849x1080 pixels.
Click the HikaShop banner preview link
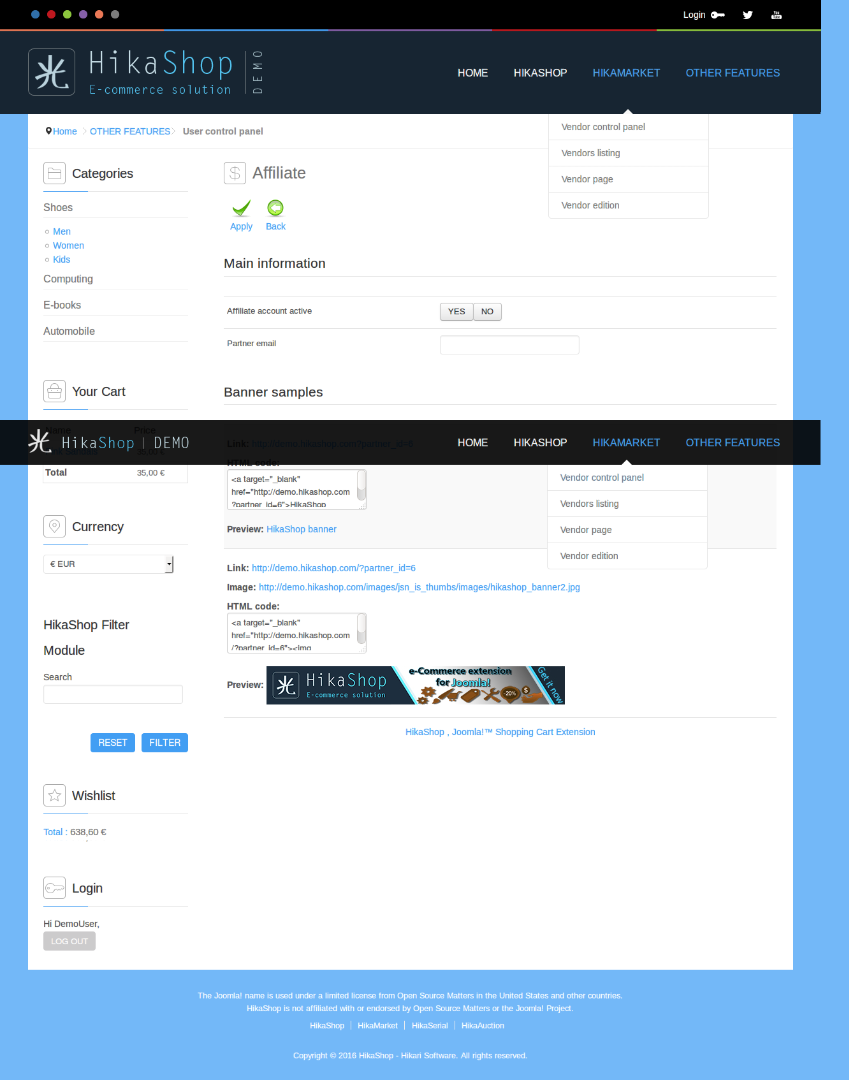point(302,529)
